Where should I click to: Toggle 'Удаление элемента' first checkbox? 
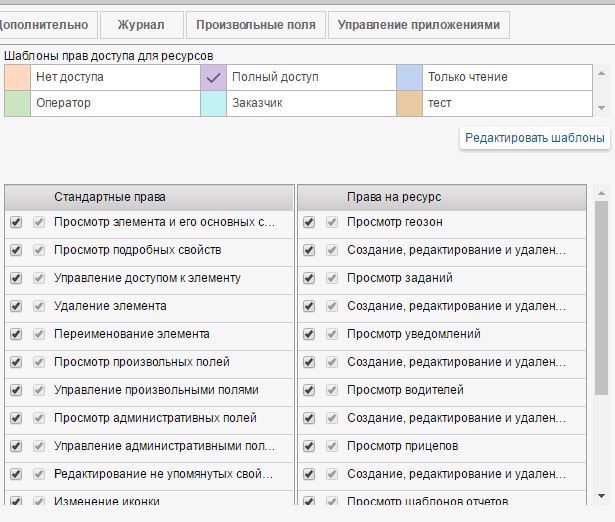16,306
